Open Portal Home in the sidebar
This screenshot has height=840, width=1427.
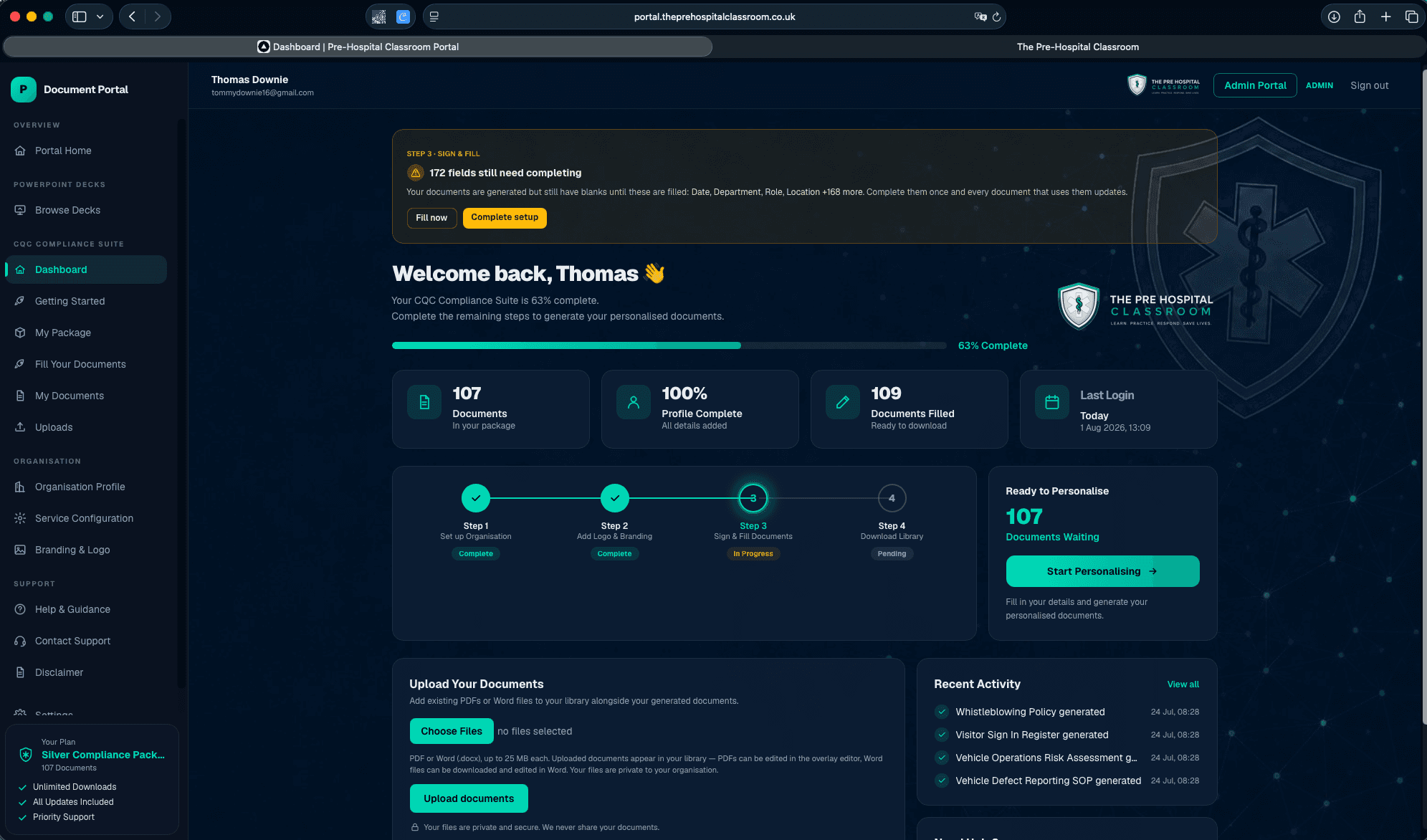(x=86, y=151)
